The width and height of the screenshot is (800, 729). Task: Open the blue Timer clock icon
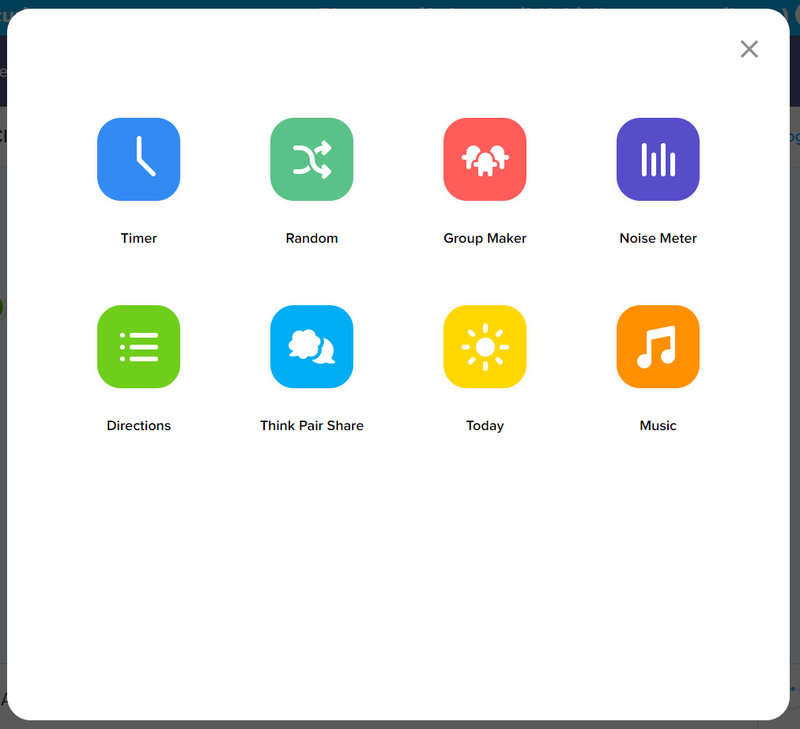[x=138, y=159]
